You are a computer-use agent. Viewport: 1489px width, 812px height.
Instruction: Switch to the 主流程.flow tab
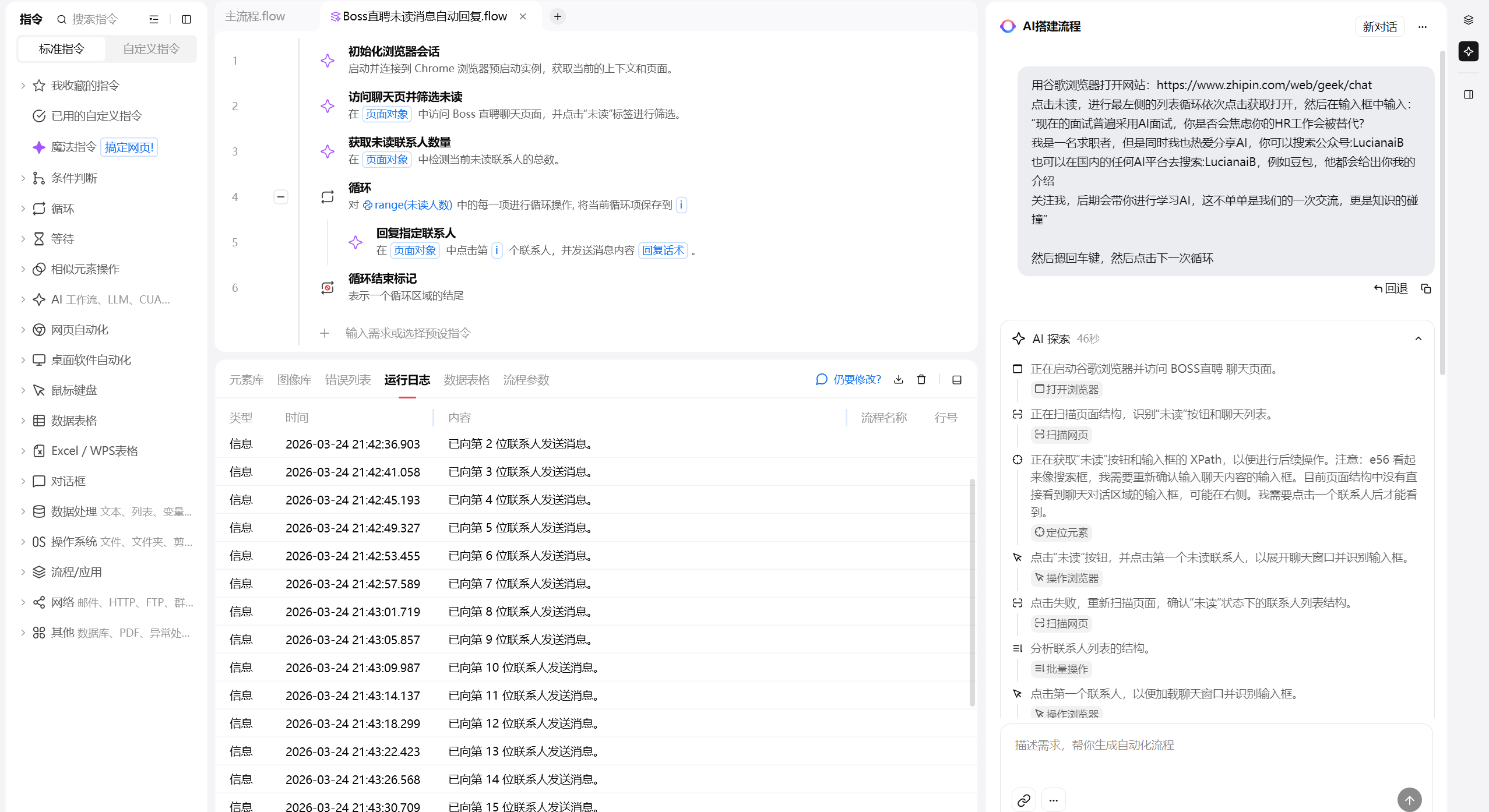click(255, 16)
